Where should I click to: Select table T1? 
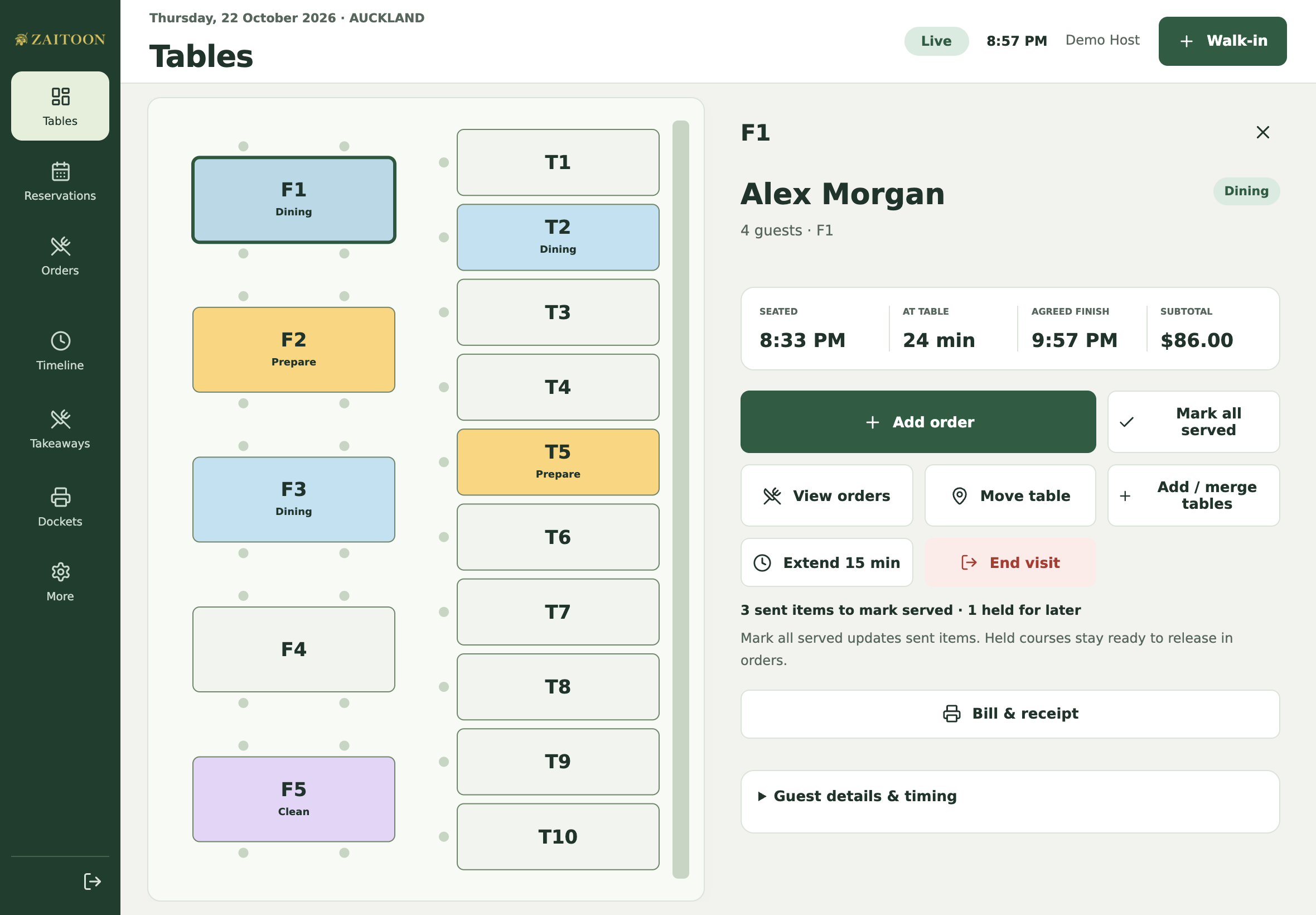coord(558,162)
